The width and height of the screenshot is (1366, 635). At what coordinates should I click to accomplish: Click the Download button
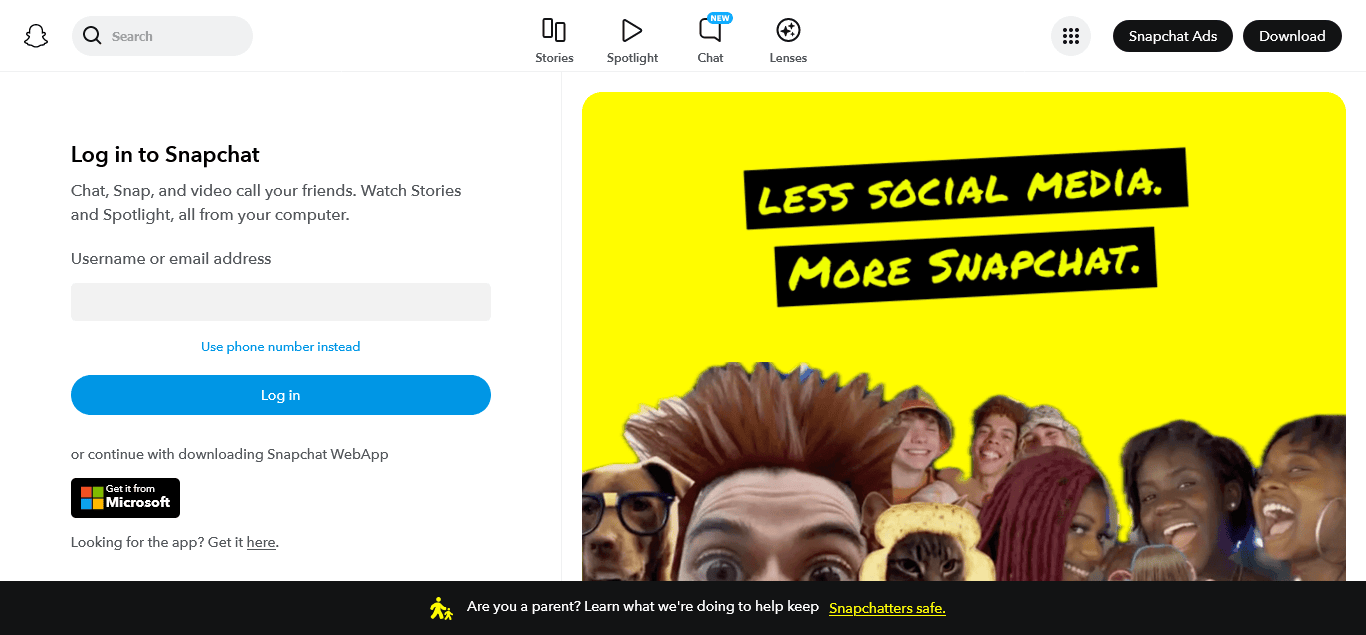click(1292, 36)
